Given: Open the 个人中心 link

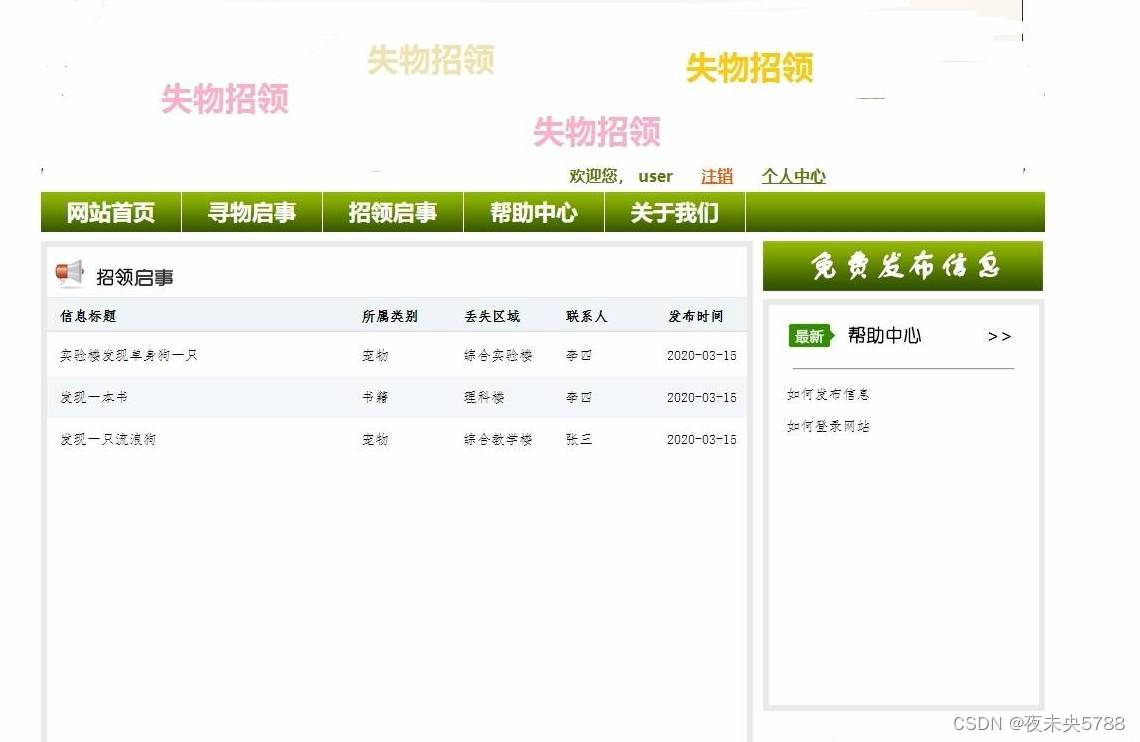Looking at the screenshot, I should point(793,176).
